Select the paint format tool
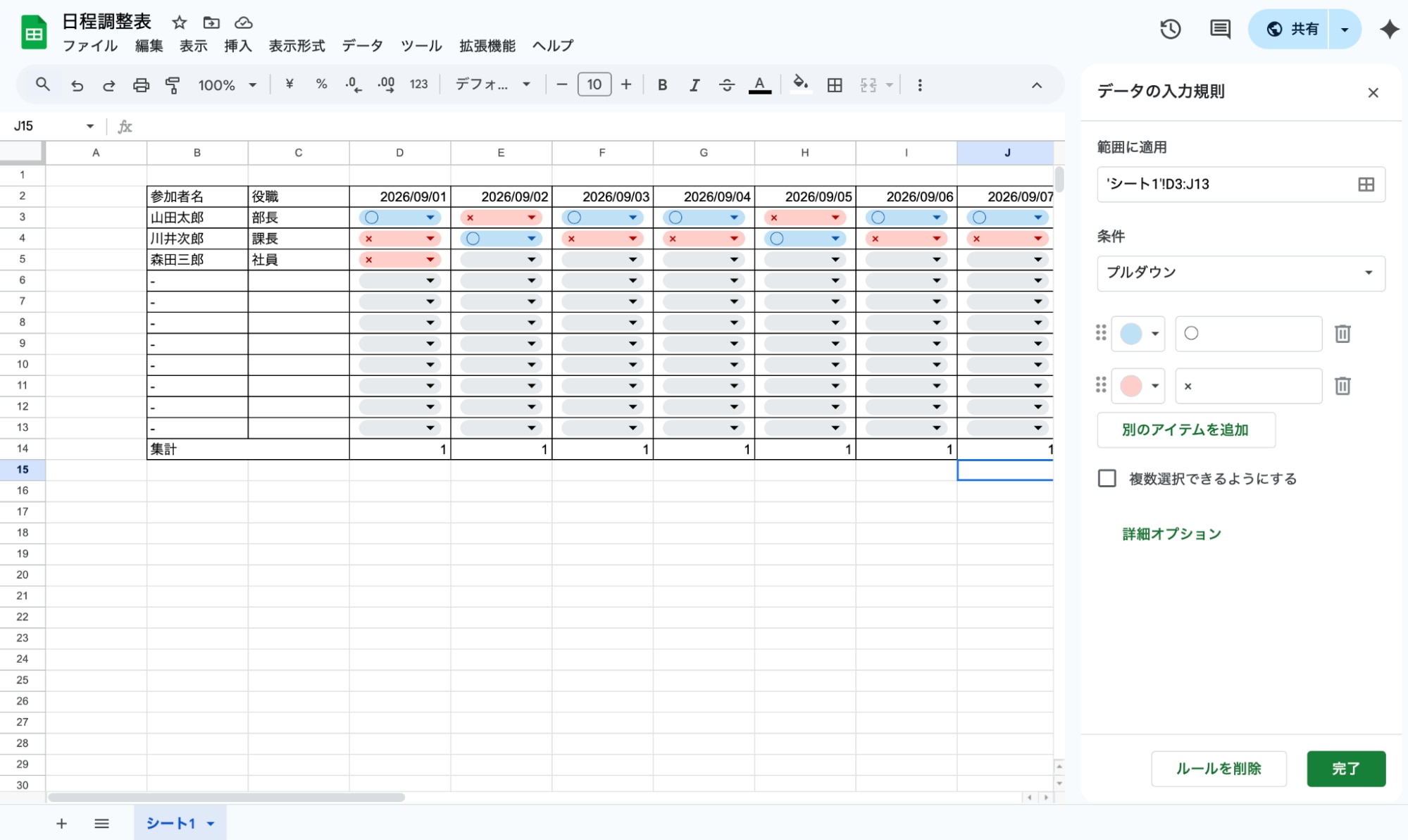Screen dimensions: 1408x840 pos(173,85)
